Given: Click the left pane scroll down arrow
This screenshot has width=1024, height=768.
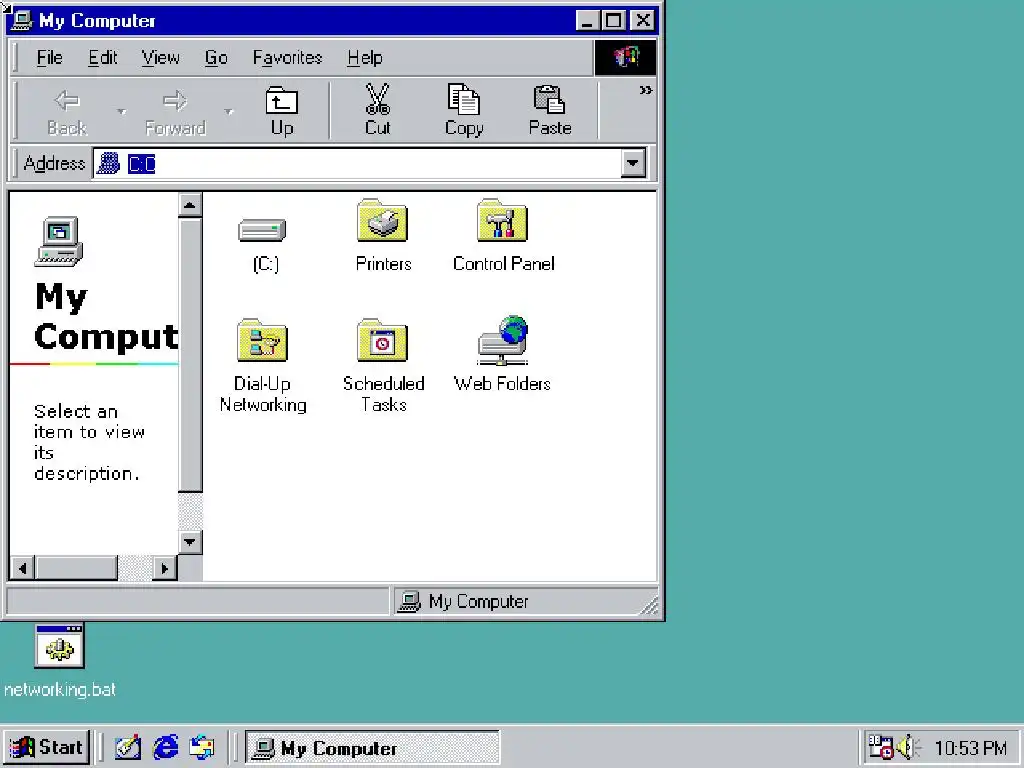Looking at the screenshot, I should (190, 541).
